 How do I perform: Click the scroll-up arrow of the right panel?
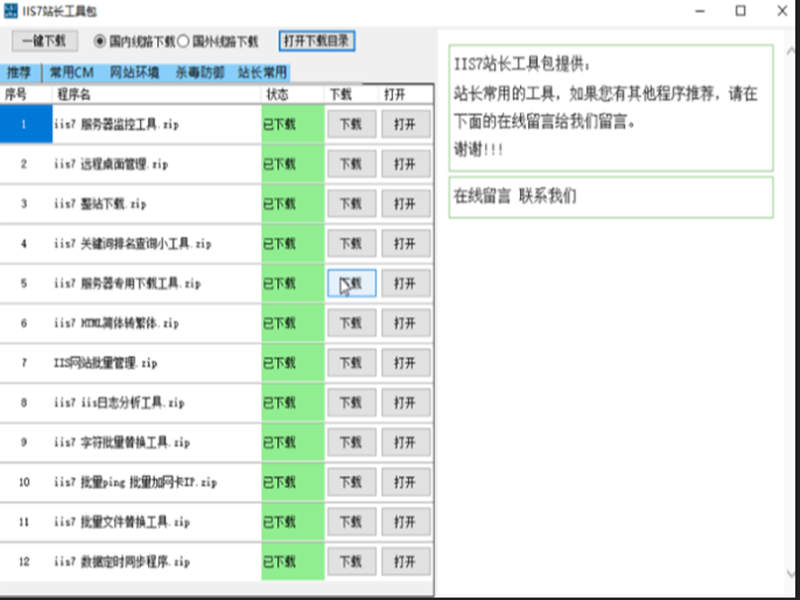pyautogui.click(x=791, y=51)
